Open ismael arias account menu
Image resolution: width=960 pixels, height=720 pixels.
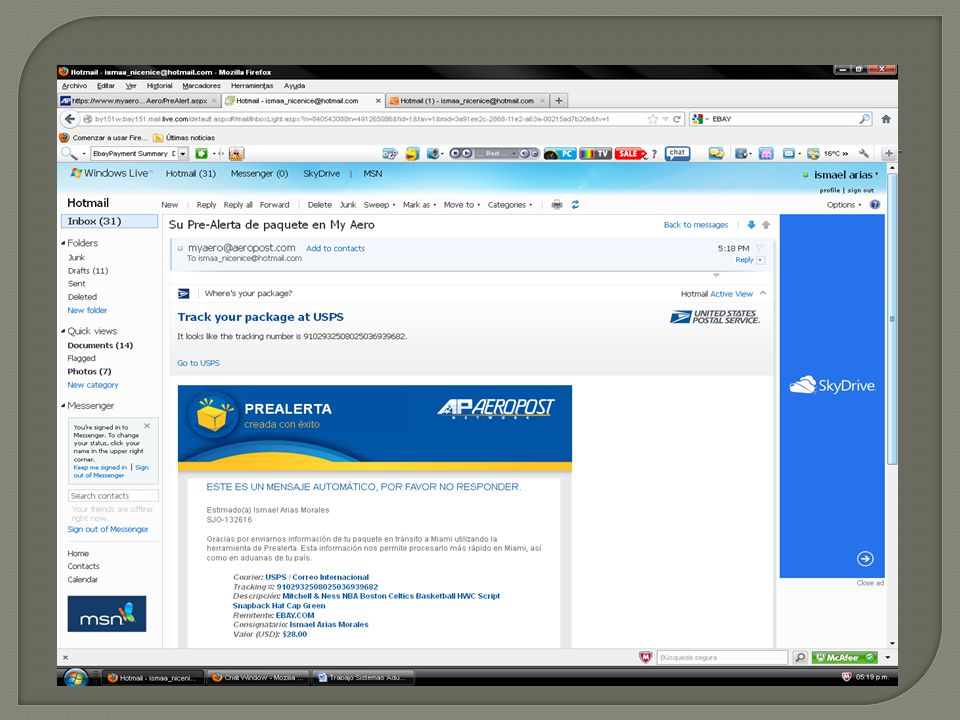(x=846, y=174)
